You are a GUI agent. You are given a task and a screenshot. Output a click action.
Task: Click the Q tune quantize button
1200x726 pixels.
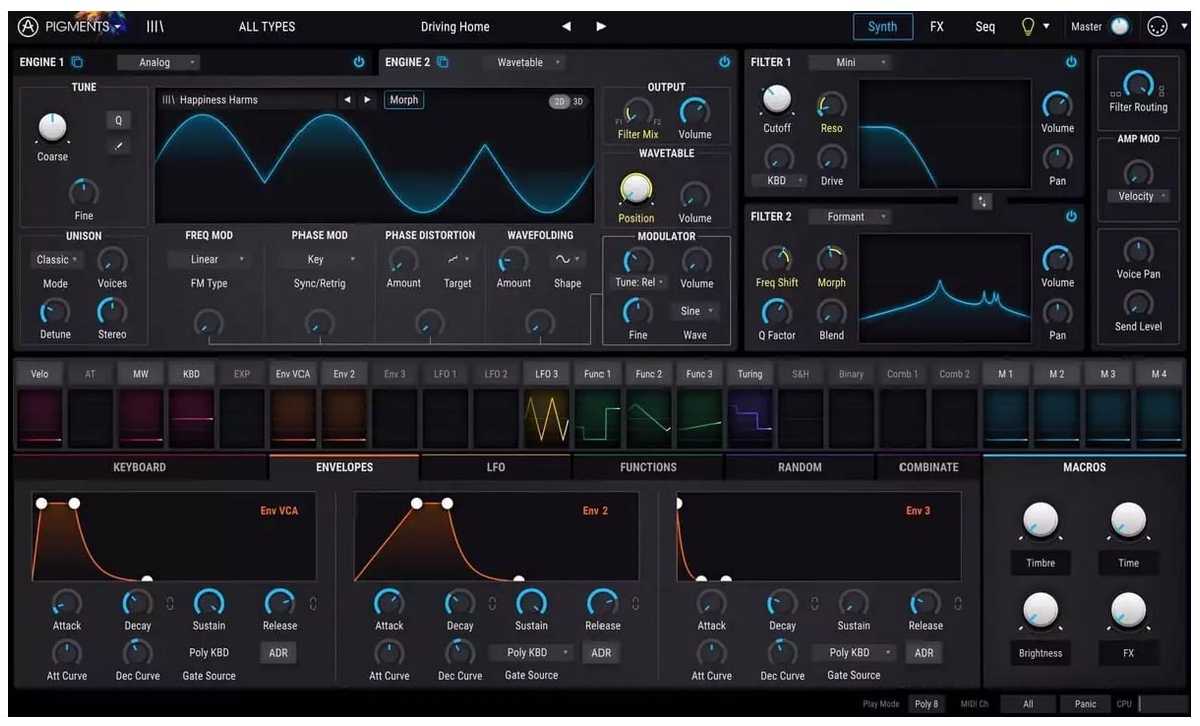coord(118,121)
